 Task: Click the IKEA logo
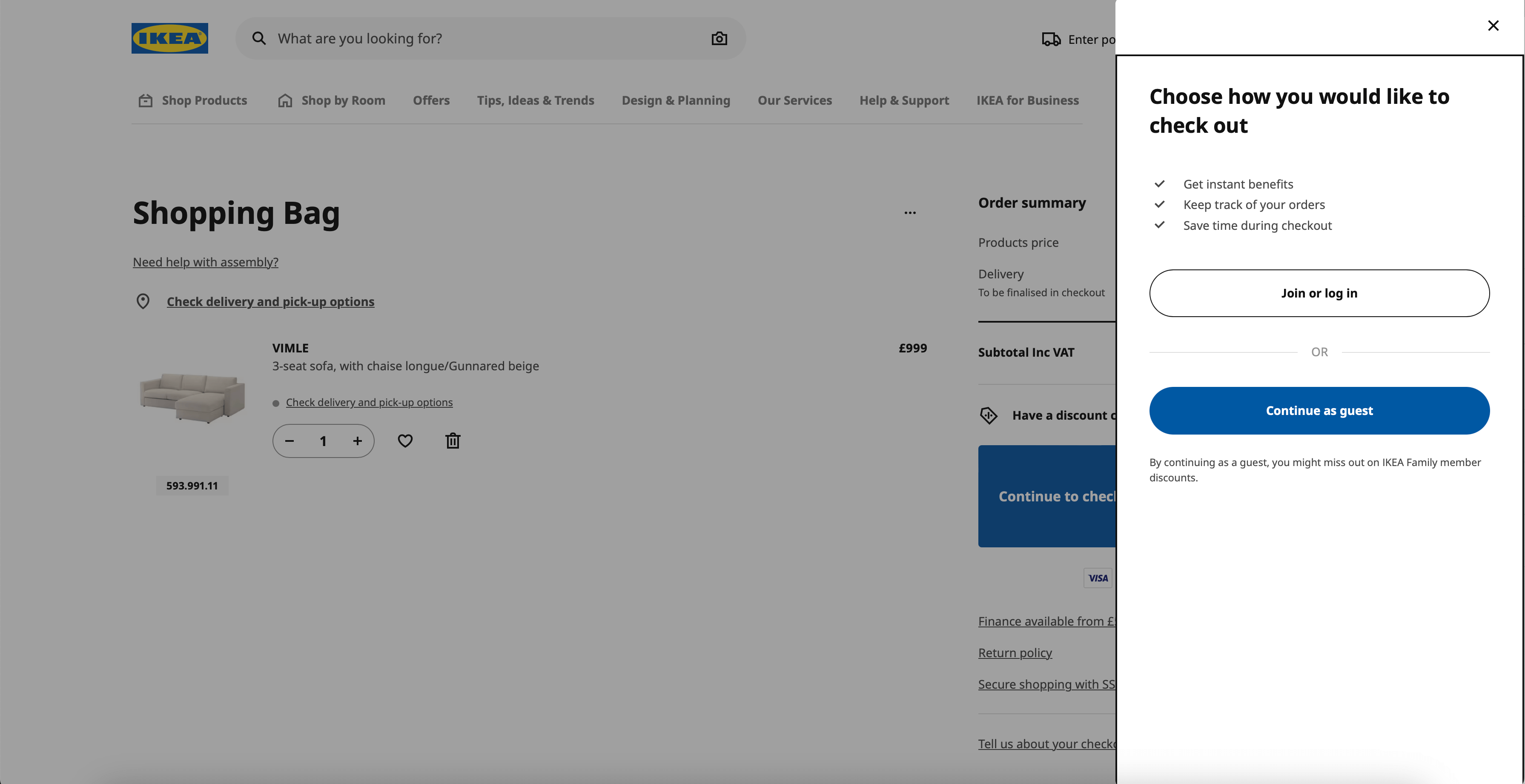169,38
